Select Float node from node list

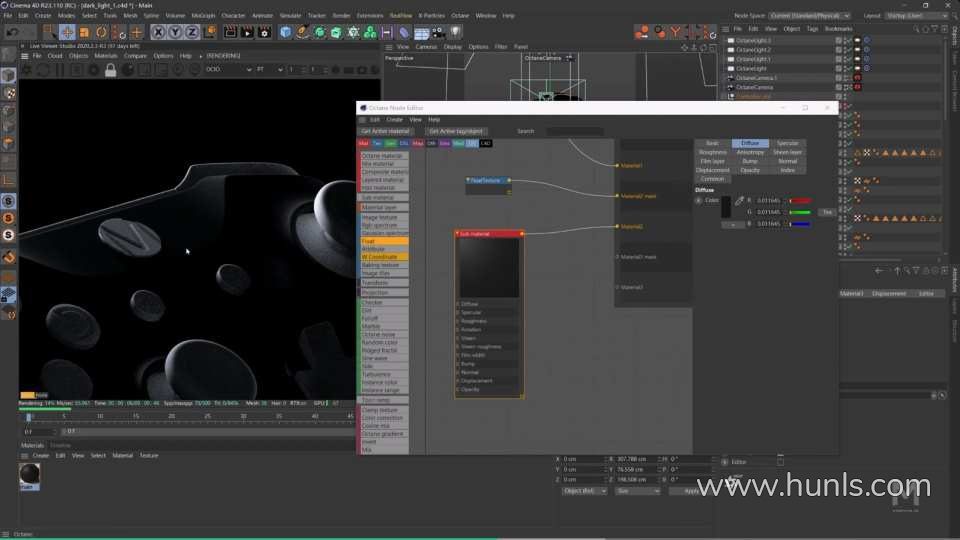tap(384, 241)
